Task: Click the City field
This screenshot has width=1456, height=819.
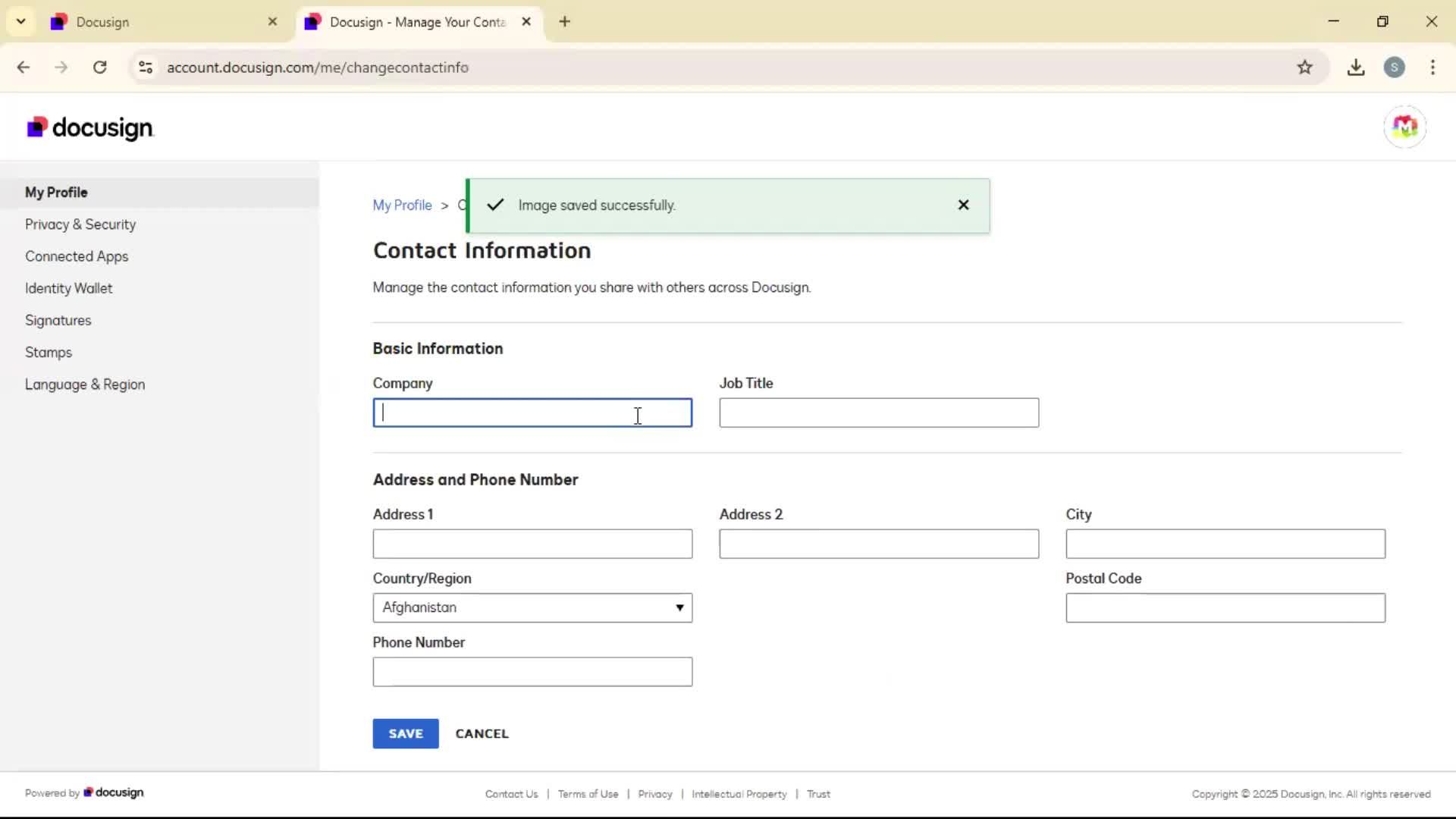Action: [1225, 544]
